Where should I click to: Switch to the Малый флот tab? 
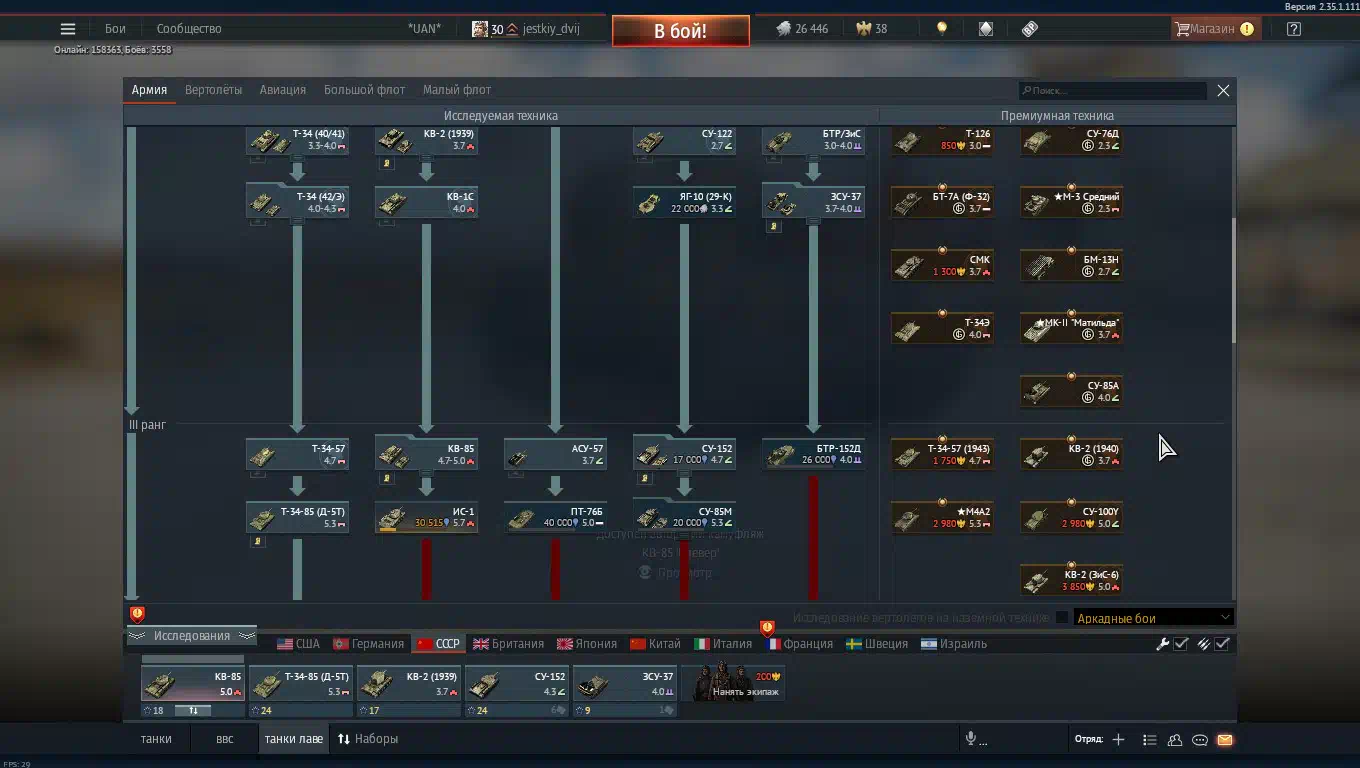pyautogui.click(x=457, y=90)
